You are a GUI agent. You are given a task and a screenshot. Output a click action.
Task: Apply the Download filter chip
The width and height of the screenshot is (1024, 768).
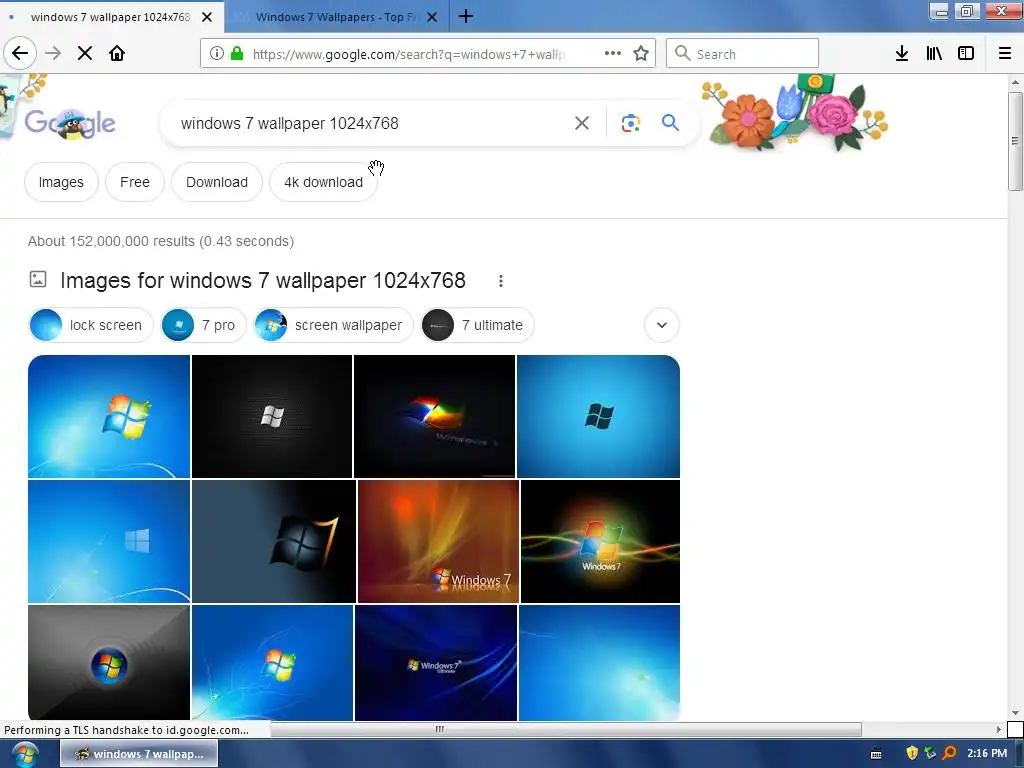click(x=217, y=182)
